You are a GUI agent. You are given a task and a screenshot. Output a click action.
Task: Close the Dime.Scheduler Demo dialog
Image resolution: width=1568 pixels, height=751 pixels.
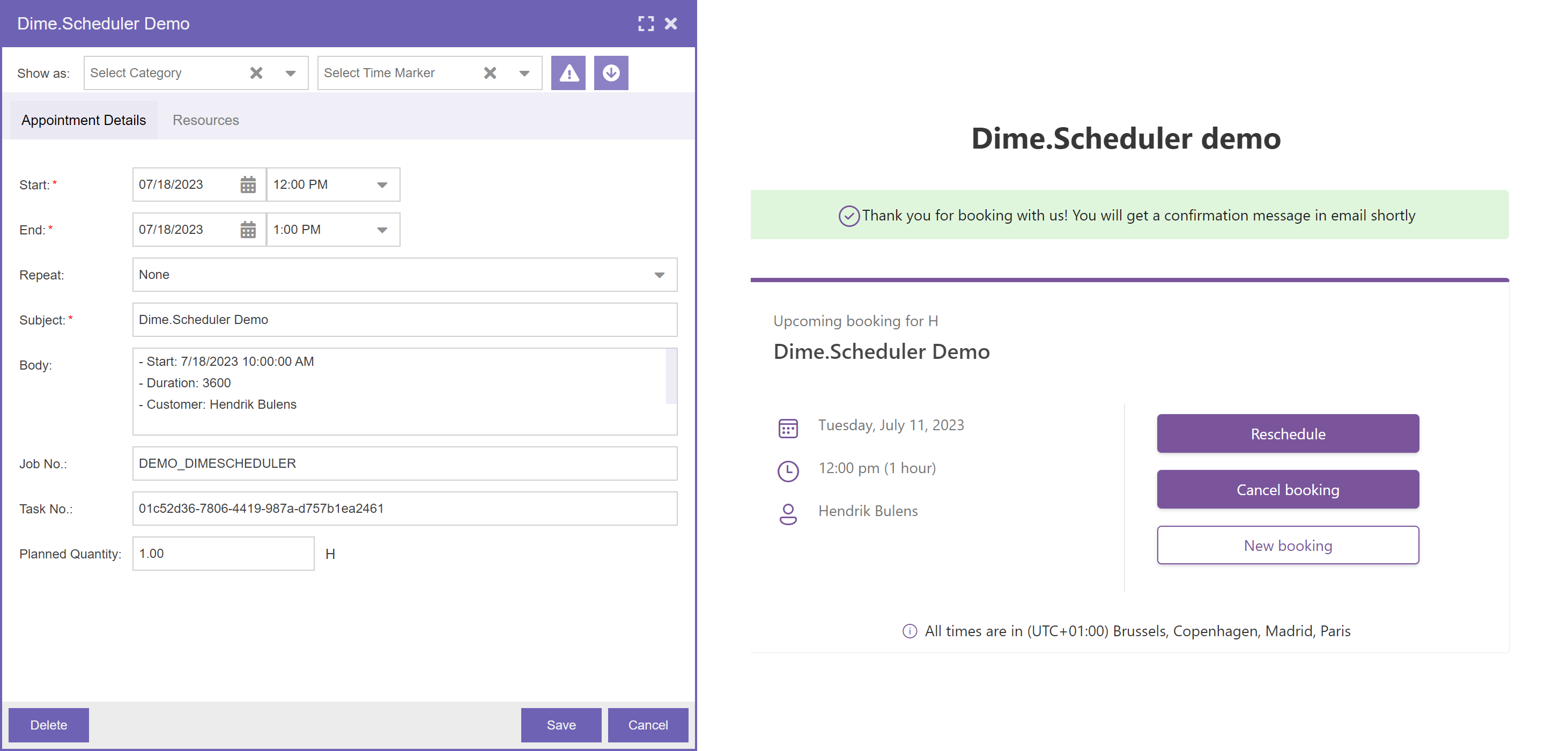coord(671,24)
